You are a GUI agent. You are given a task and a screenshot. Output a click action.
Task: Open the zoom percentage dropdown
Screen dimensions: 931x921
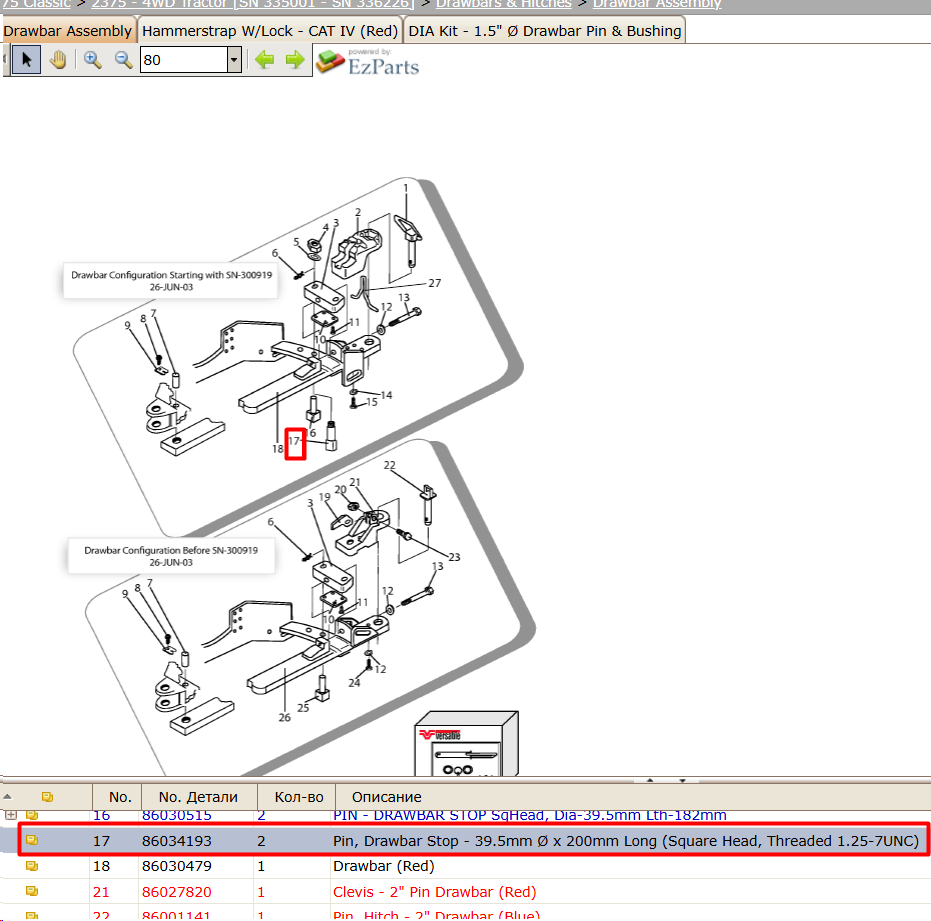(x=234, y=60)
